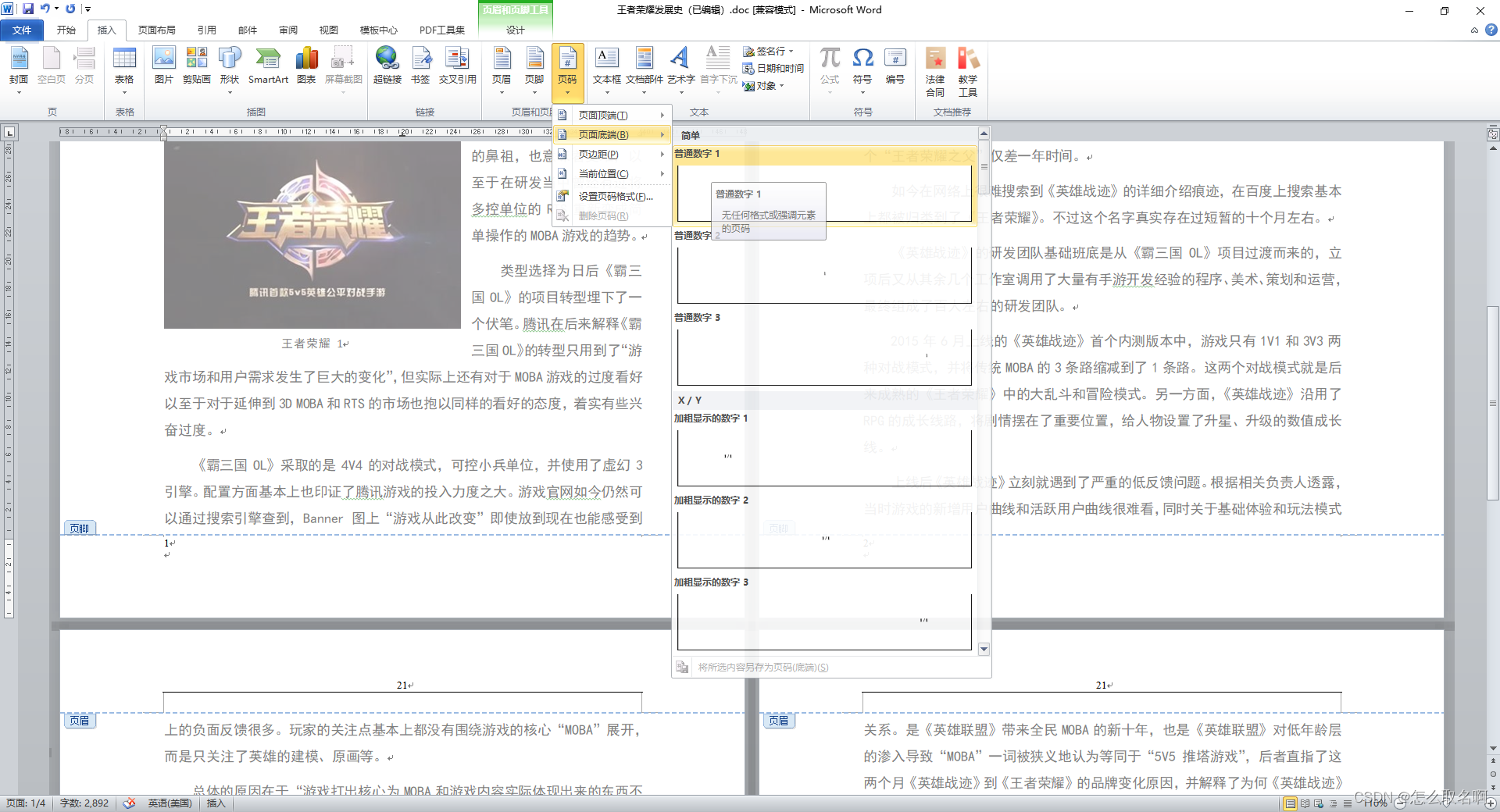Switch to the 设计 Design tab

[515, 30]
